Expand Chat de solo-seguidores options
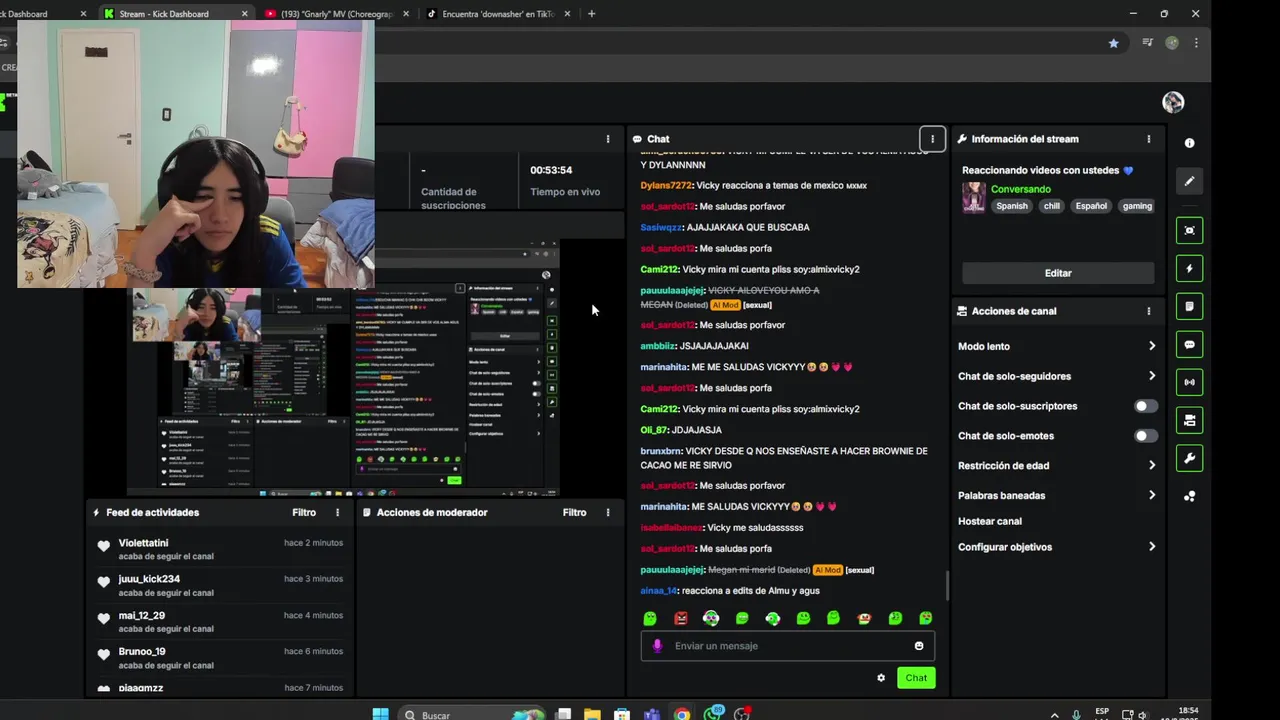The width and height of the screenshot is (1280, 720). tap(1152, 376)
